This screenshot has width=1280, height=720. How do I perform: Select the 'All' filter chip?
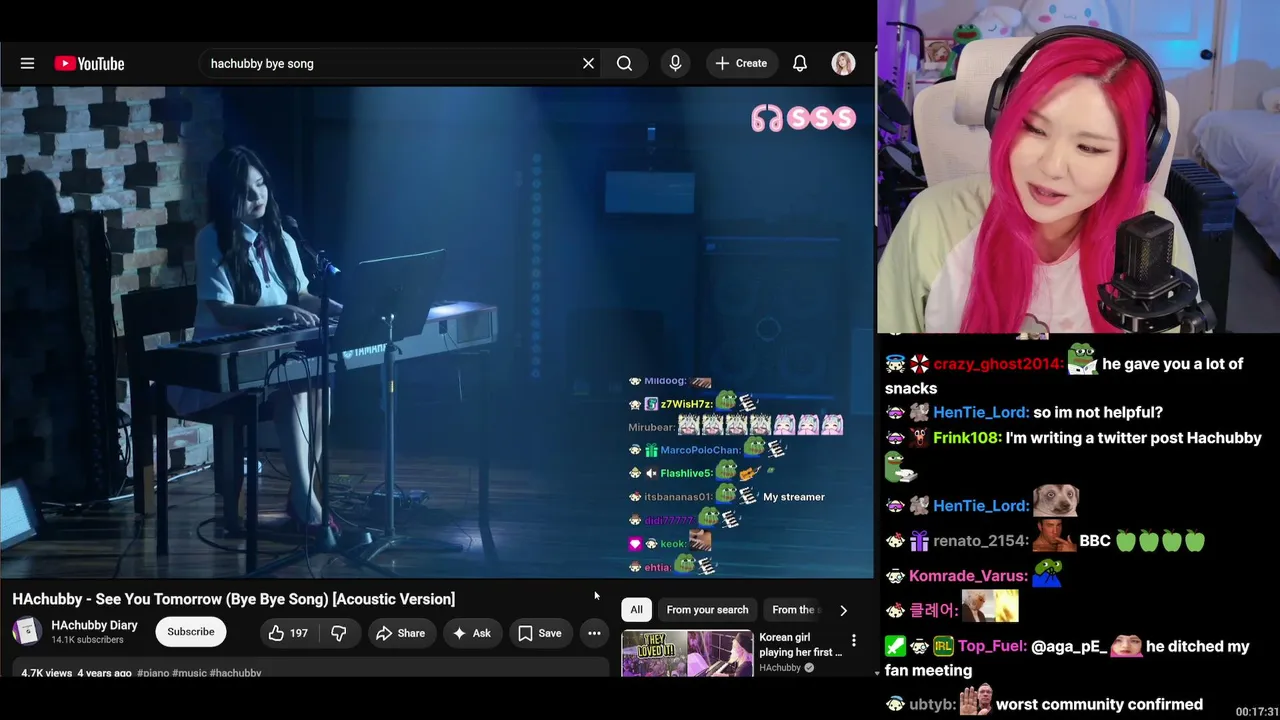(x=636, y=610)
